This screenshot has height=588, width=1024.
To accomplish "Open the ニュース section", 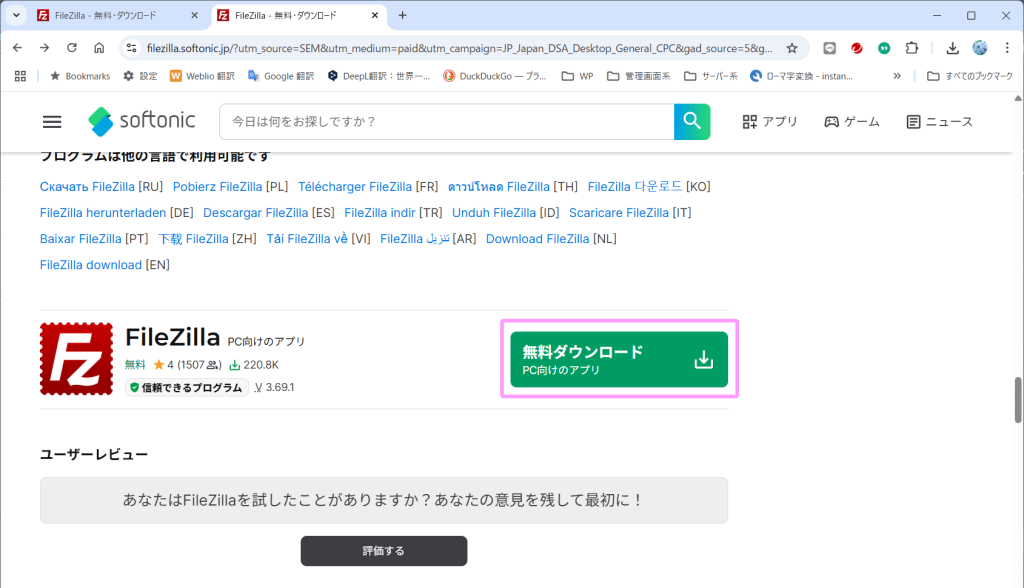I will click(940, 122).
